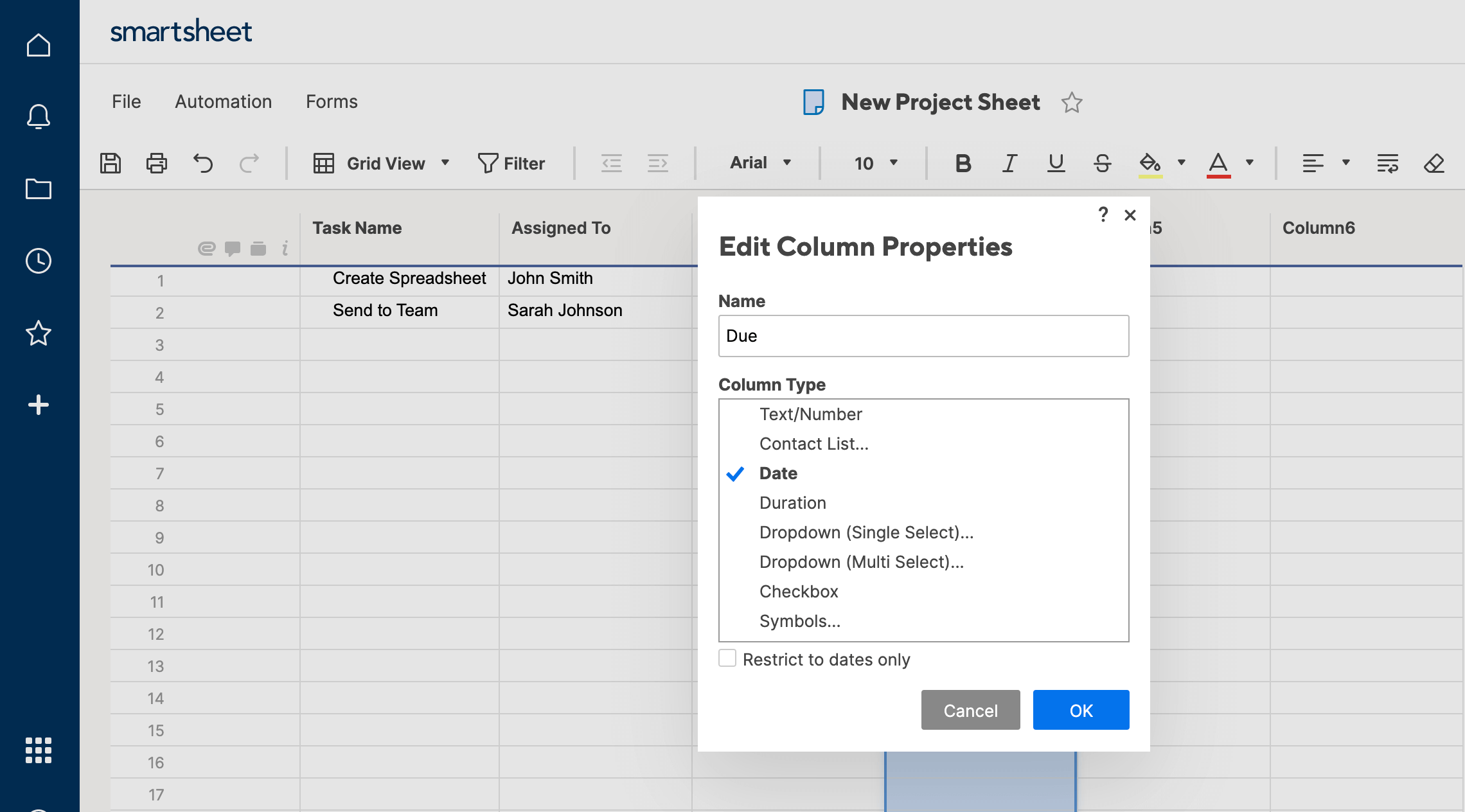Click the Undo icon in toolbar

203,162
